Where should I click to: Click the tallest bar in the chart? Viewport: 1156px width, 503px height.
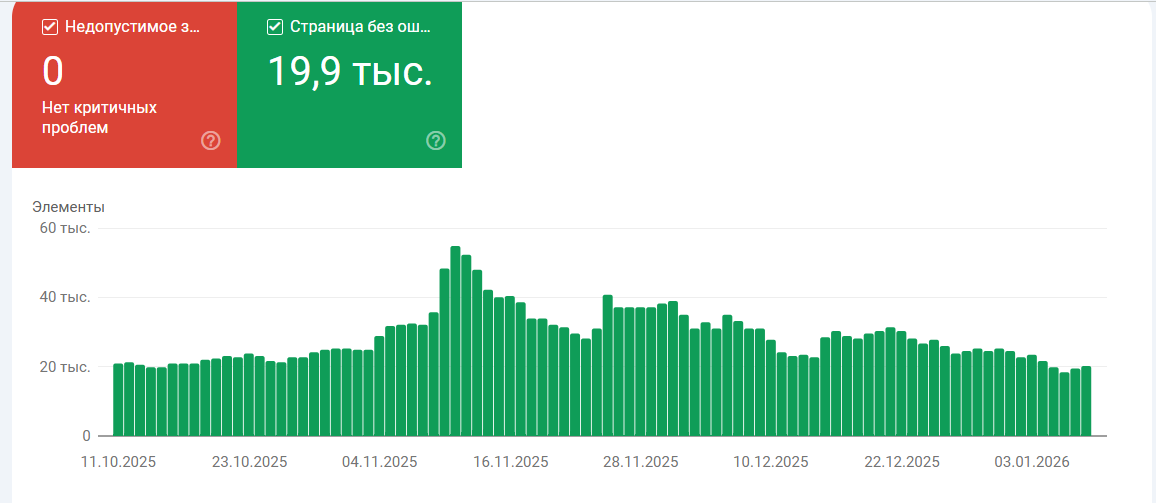(455, 341)
